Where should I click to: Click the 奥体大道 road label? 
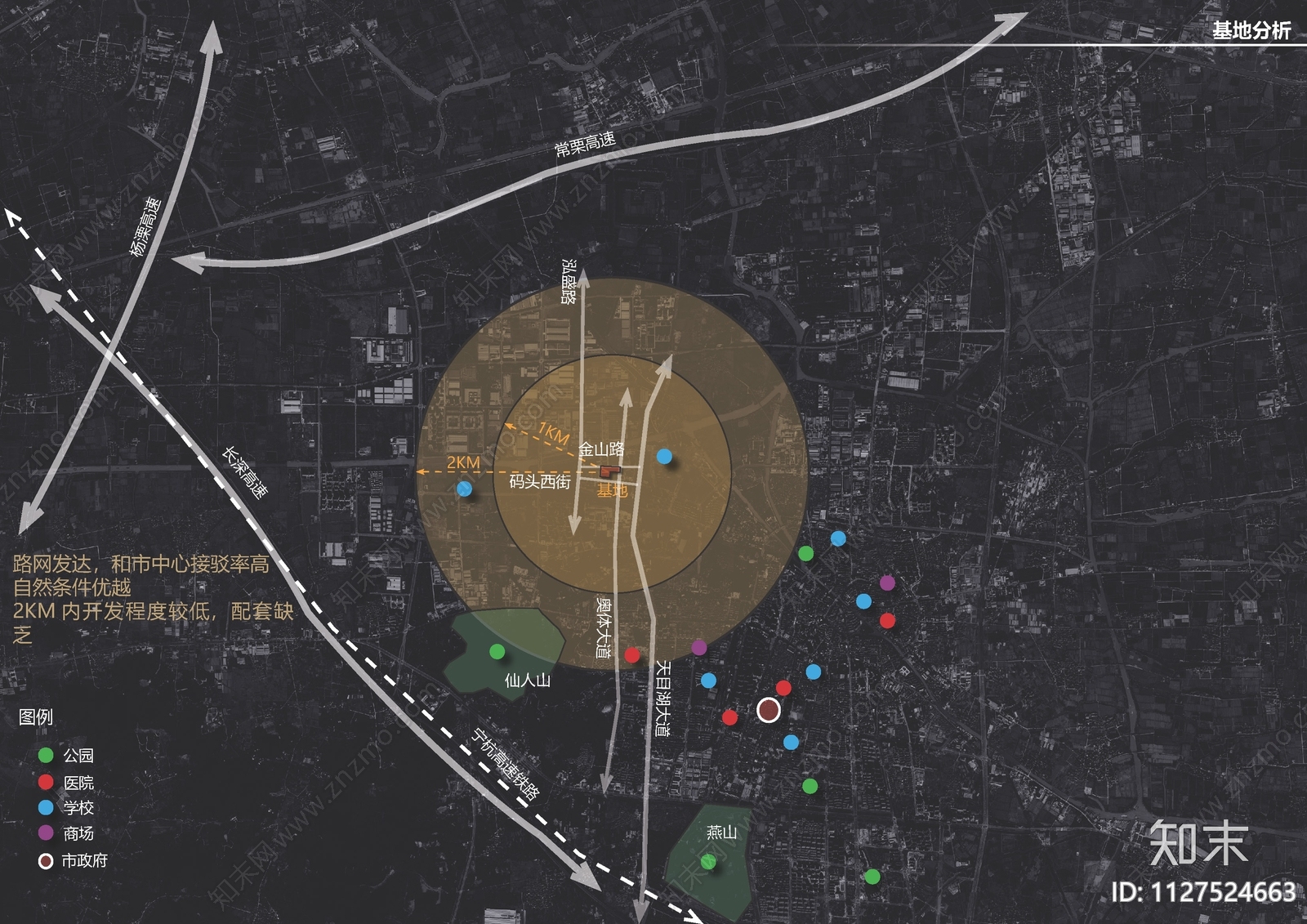click(604, 627)
